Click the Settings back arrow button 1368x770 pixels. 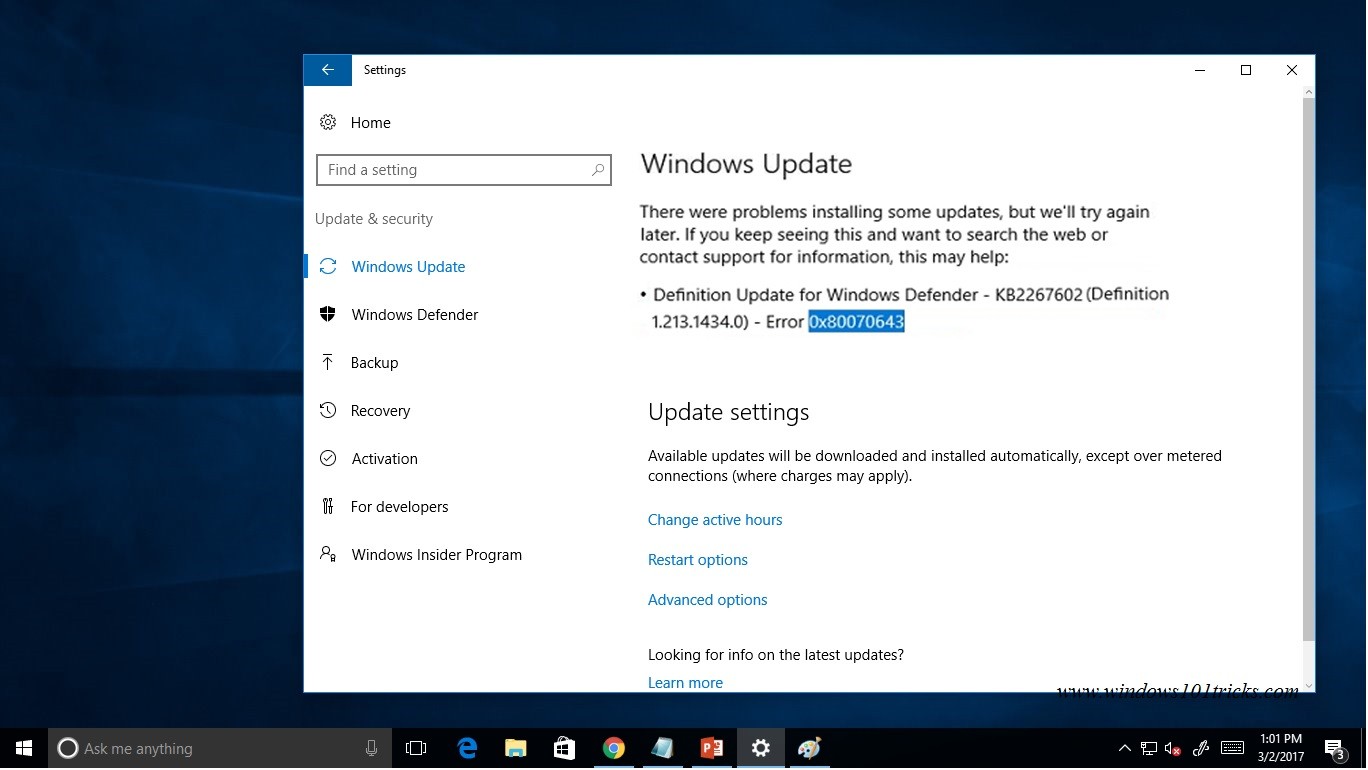click(x=327, y=70)
